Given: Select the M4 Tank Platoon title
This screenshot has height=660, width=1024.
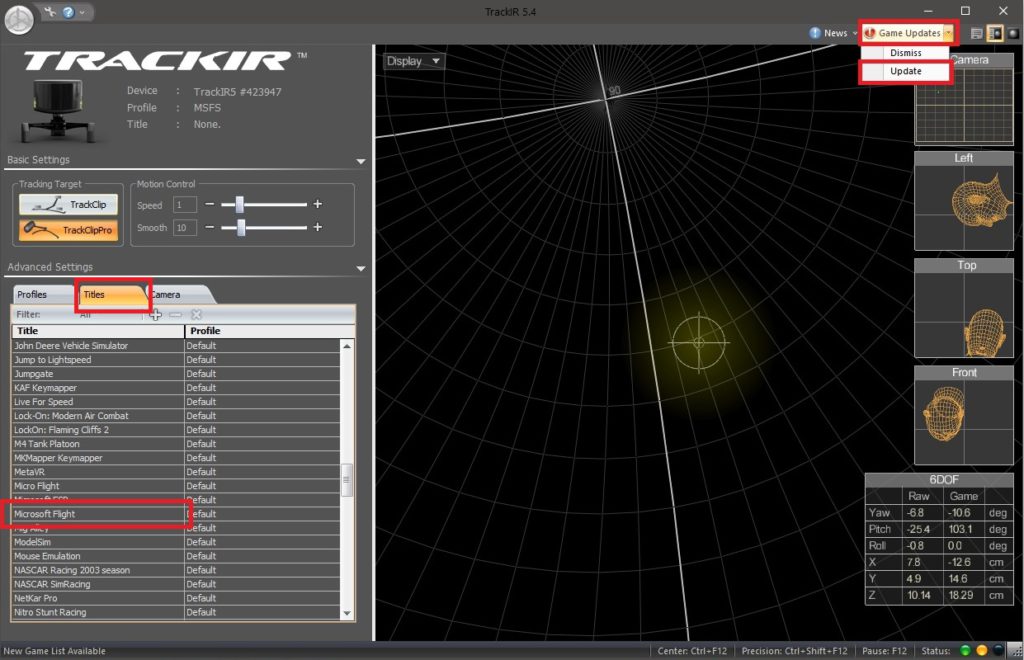Looking at the screenshot, I should [98, 444].
